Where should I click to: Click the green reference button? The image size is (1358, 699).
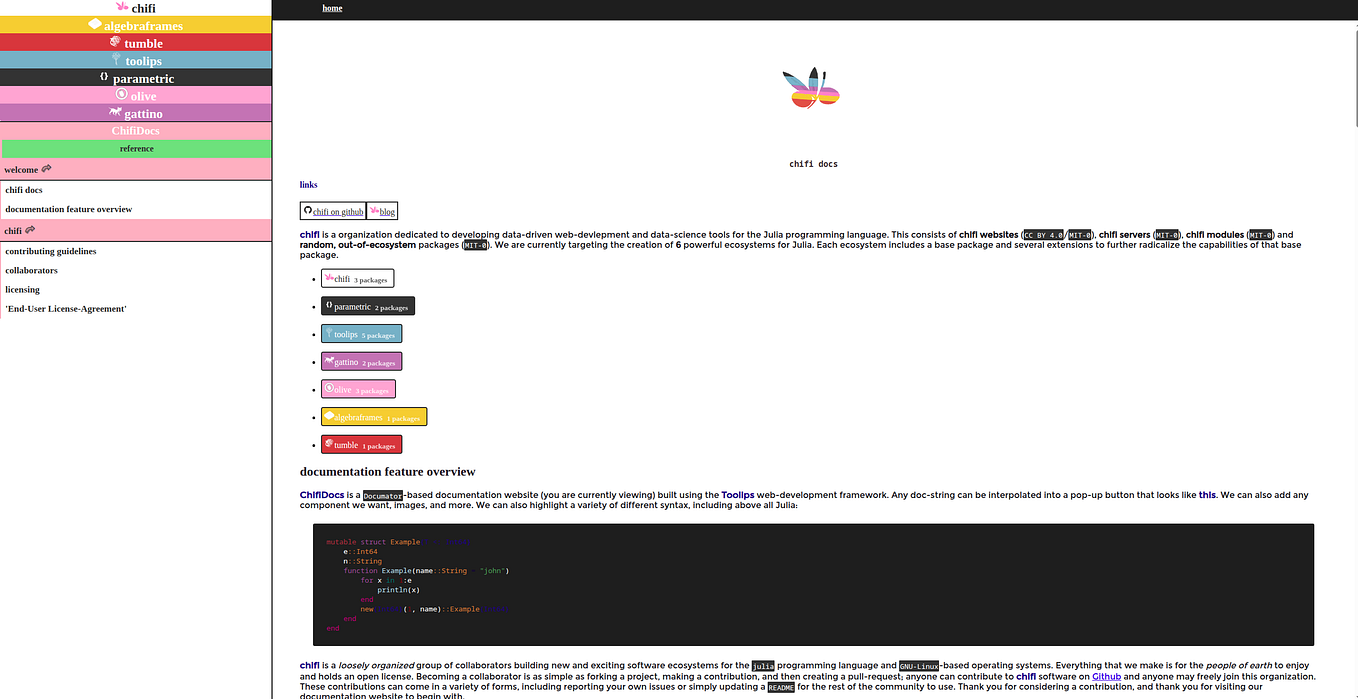click(136, 148)
